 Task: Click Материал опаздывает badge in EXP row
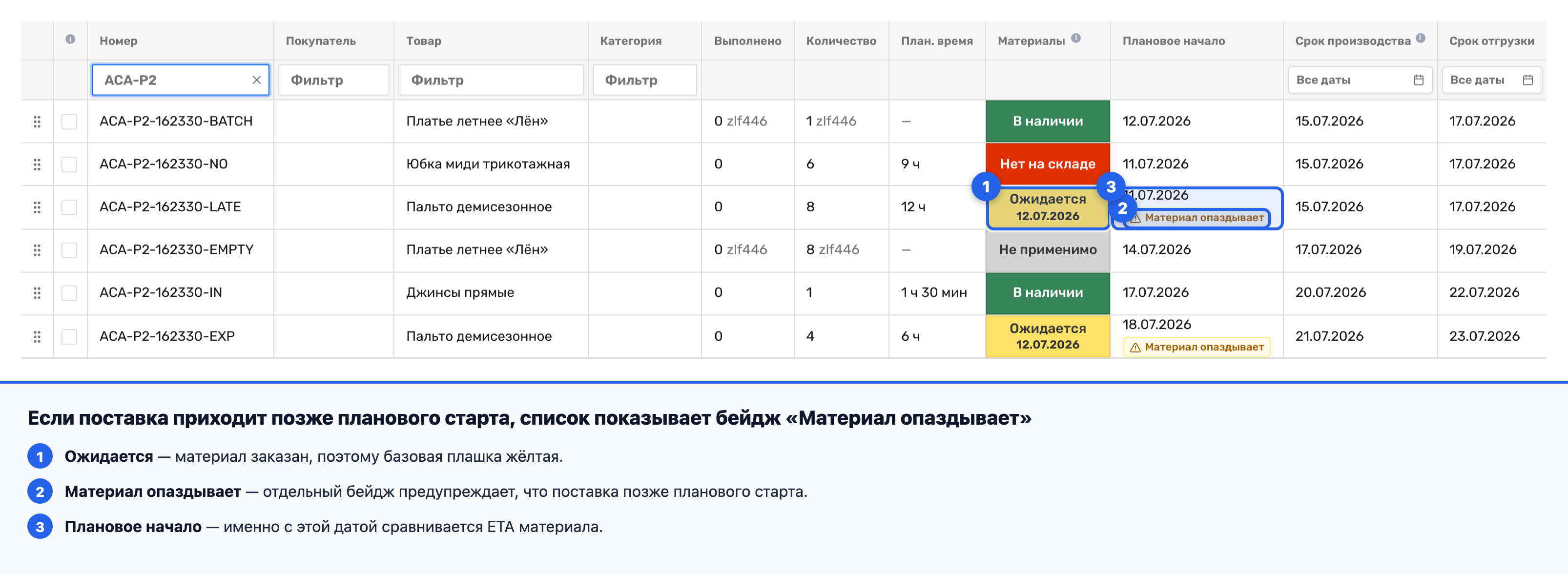point(1197,347)
